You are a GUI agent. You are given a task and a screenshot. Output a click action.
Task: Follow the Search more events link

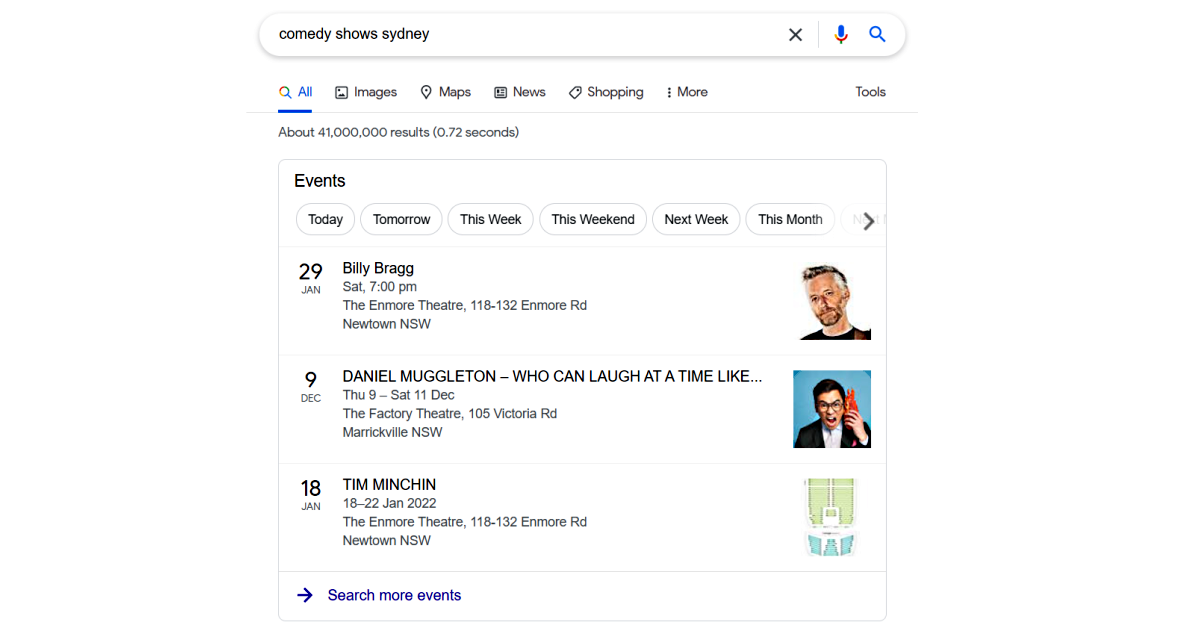(394, 595)
